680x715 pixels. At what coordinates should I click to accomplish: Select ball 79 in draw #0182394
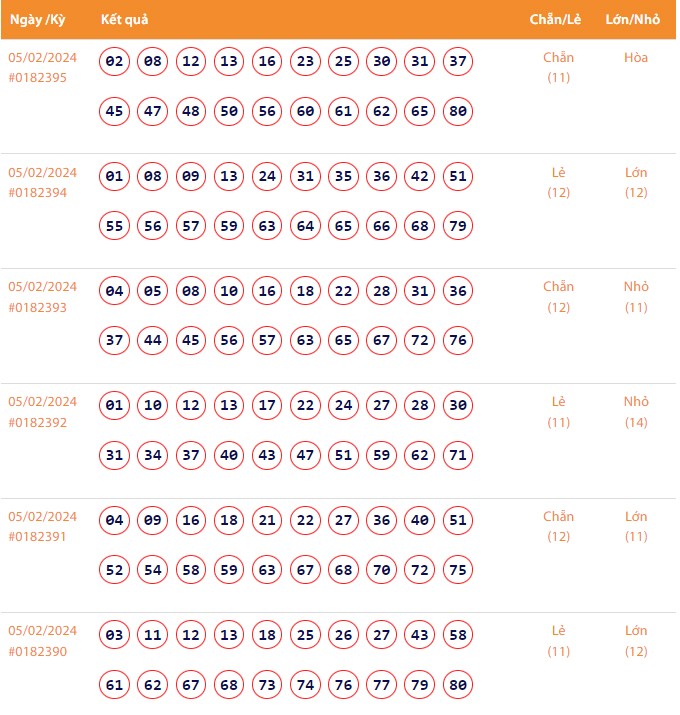[x=458, y=226]
